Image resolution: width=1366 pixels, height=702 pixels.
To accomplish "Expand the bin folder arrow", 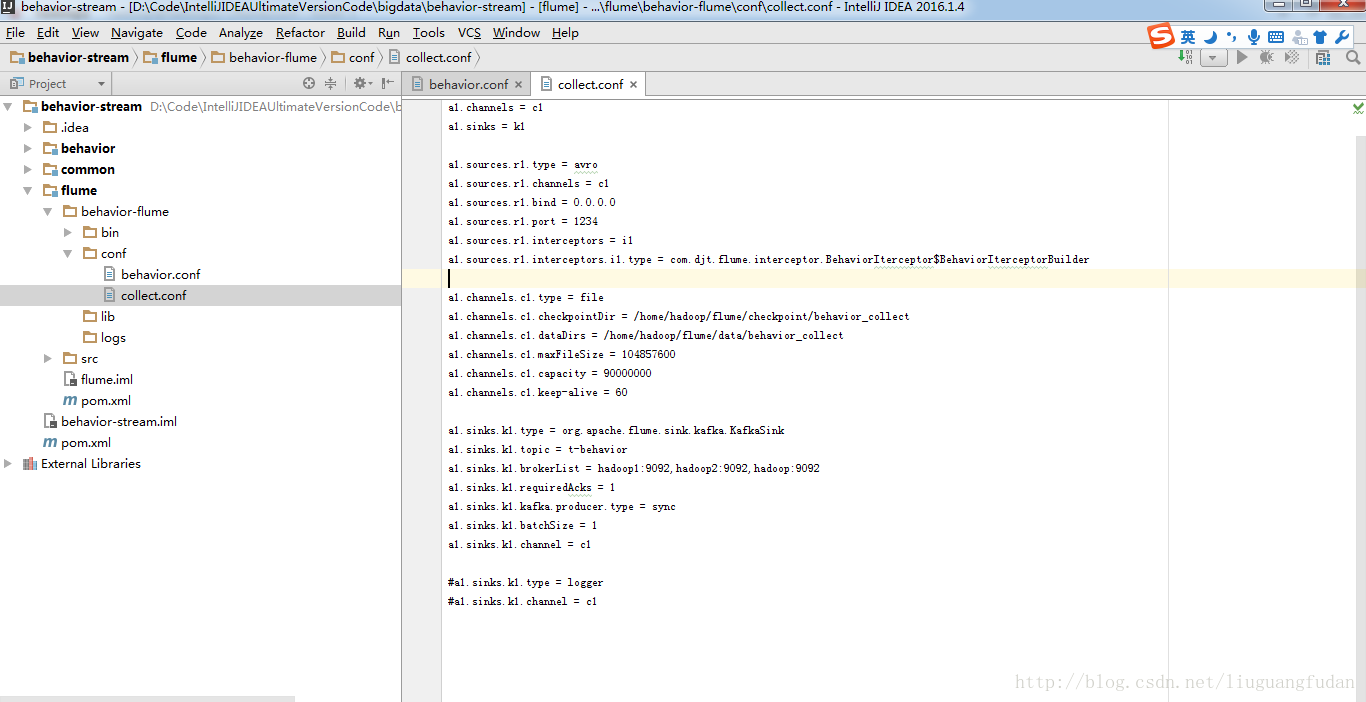I will [68, 232].
